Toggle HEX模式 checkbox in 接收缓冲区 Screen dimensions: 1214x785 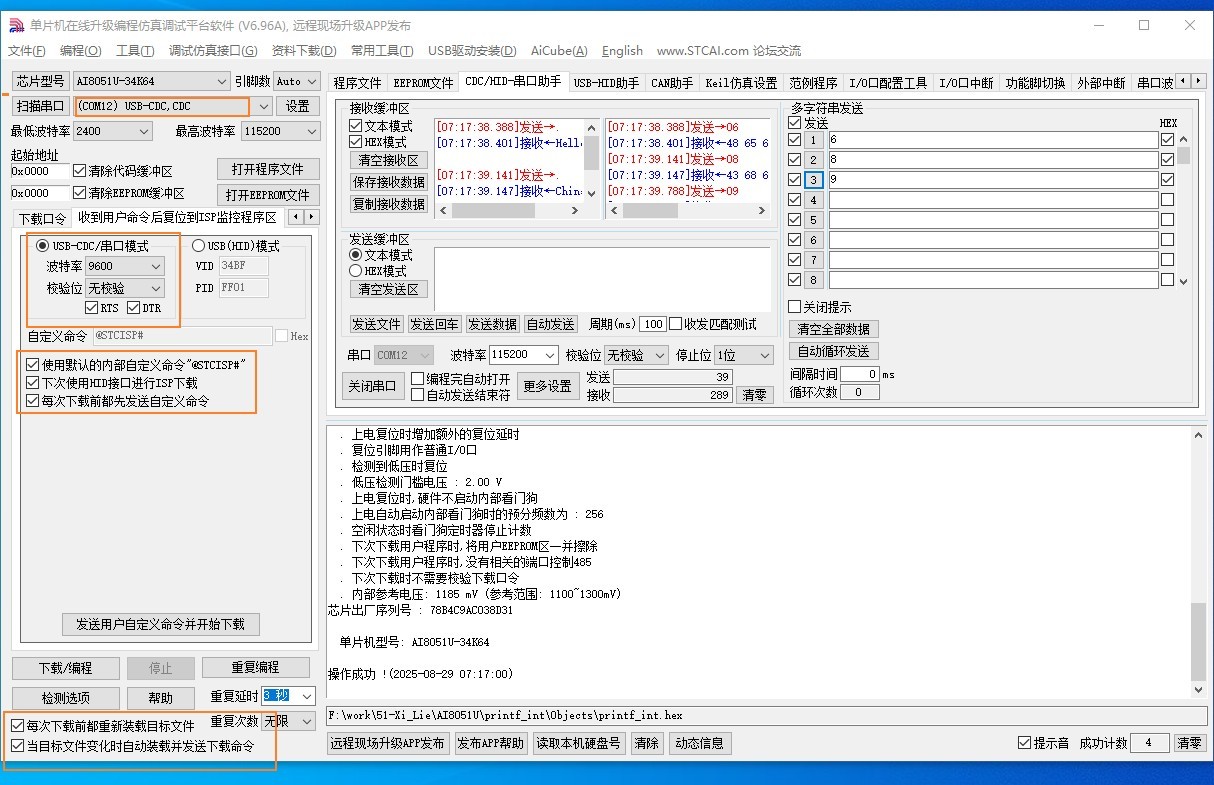[x=355, y=142]
